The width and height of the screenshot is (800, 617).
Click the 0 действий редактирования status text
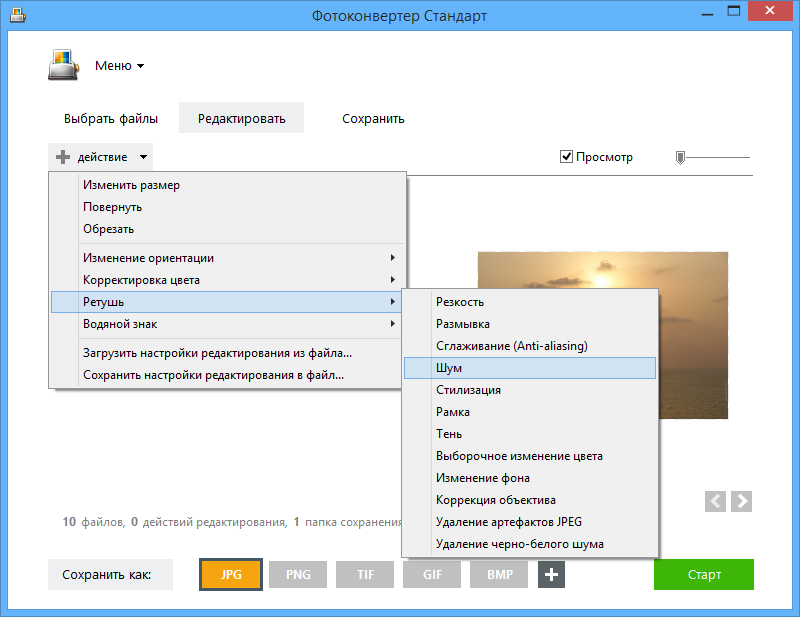209,522
